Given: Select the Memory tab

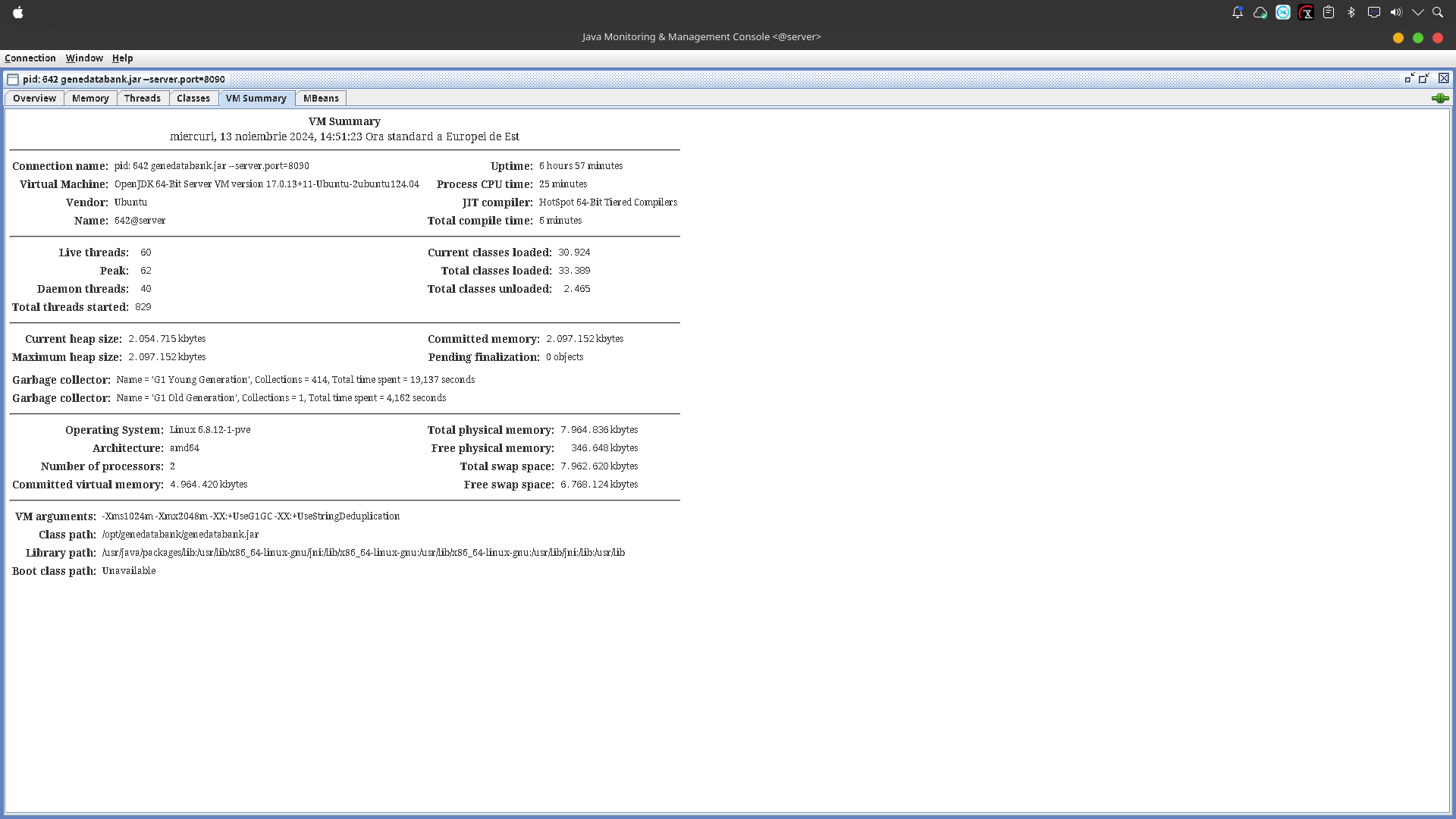Looking at the screenshot, I should coord(90,98).
